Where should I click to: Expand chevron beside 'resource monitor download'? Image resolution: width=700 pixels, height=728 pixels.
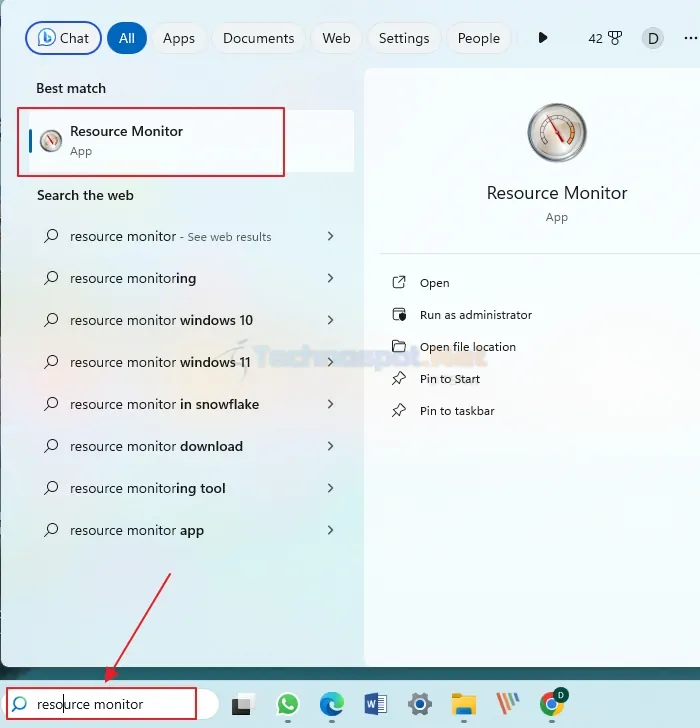[x=330, y=446]
